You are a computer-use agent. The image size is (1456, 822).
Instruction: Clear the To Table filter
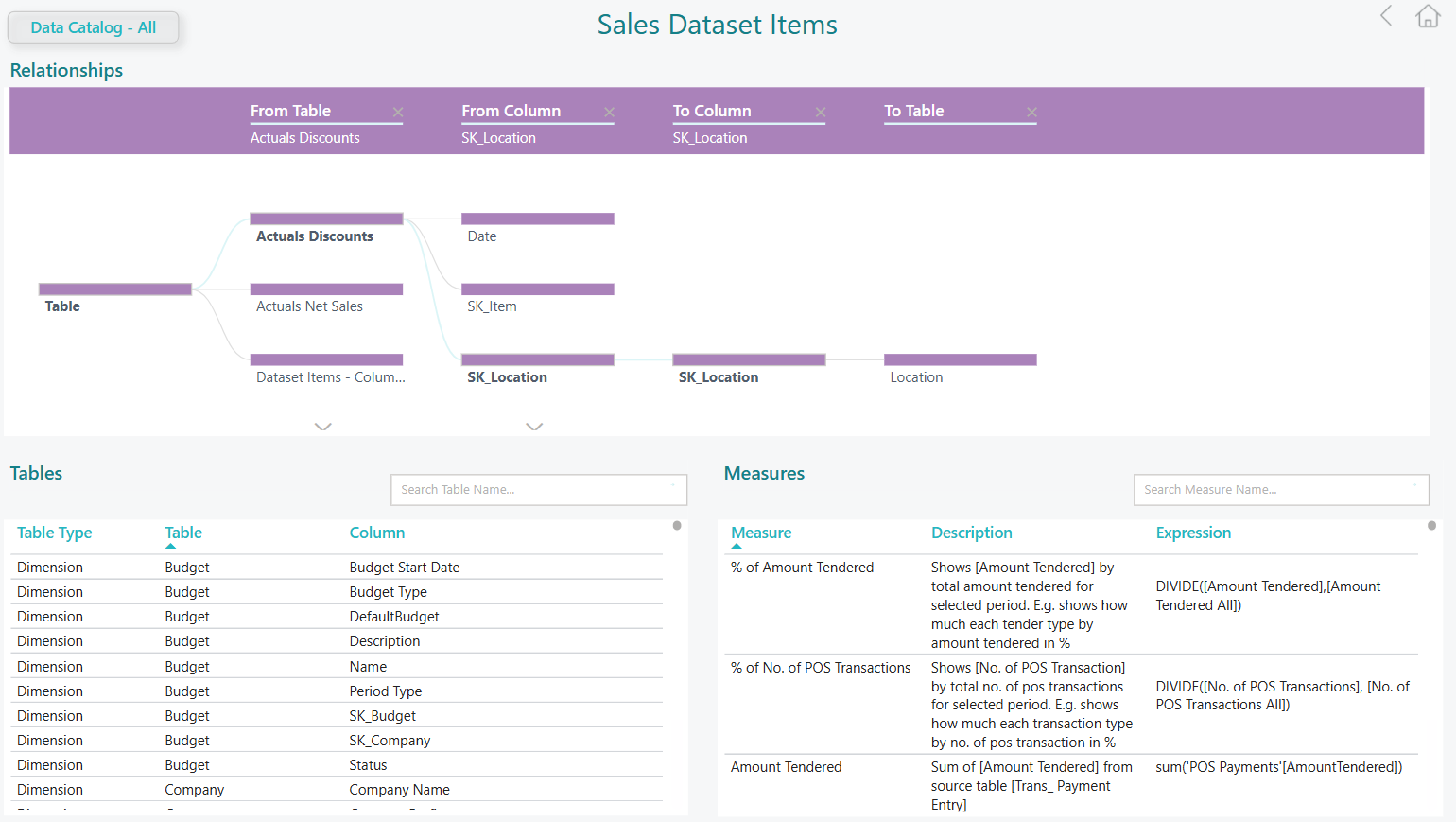click(x=1031, y=113)
